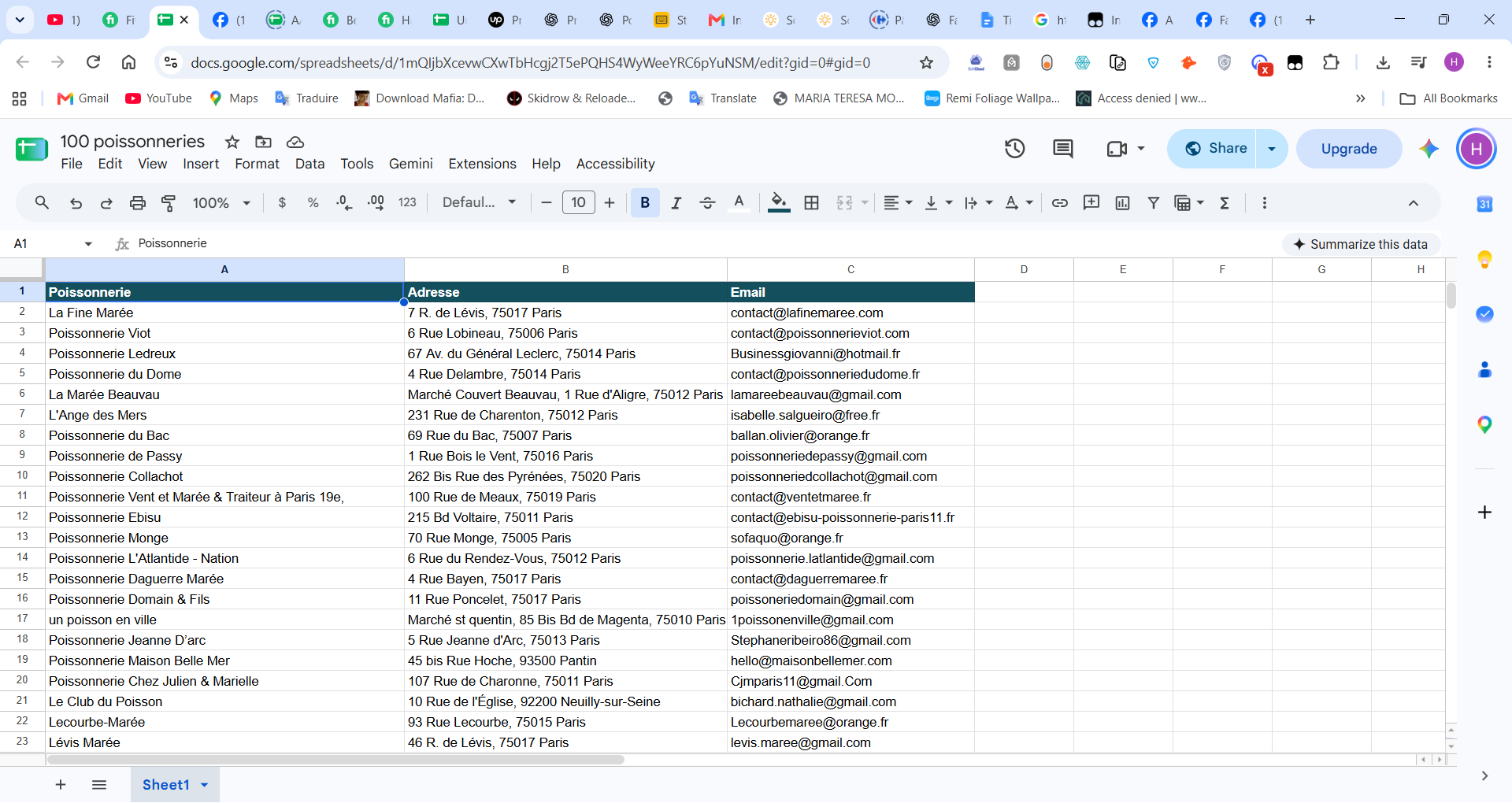Click Summarize this data button
The image size is (1512, 803).
click(x=1360, y=244)
